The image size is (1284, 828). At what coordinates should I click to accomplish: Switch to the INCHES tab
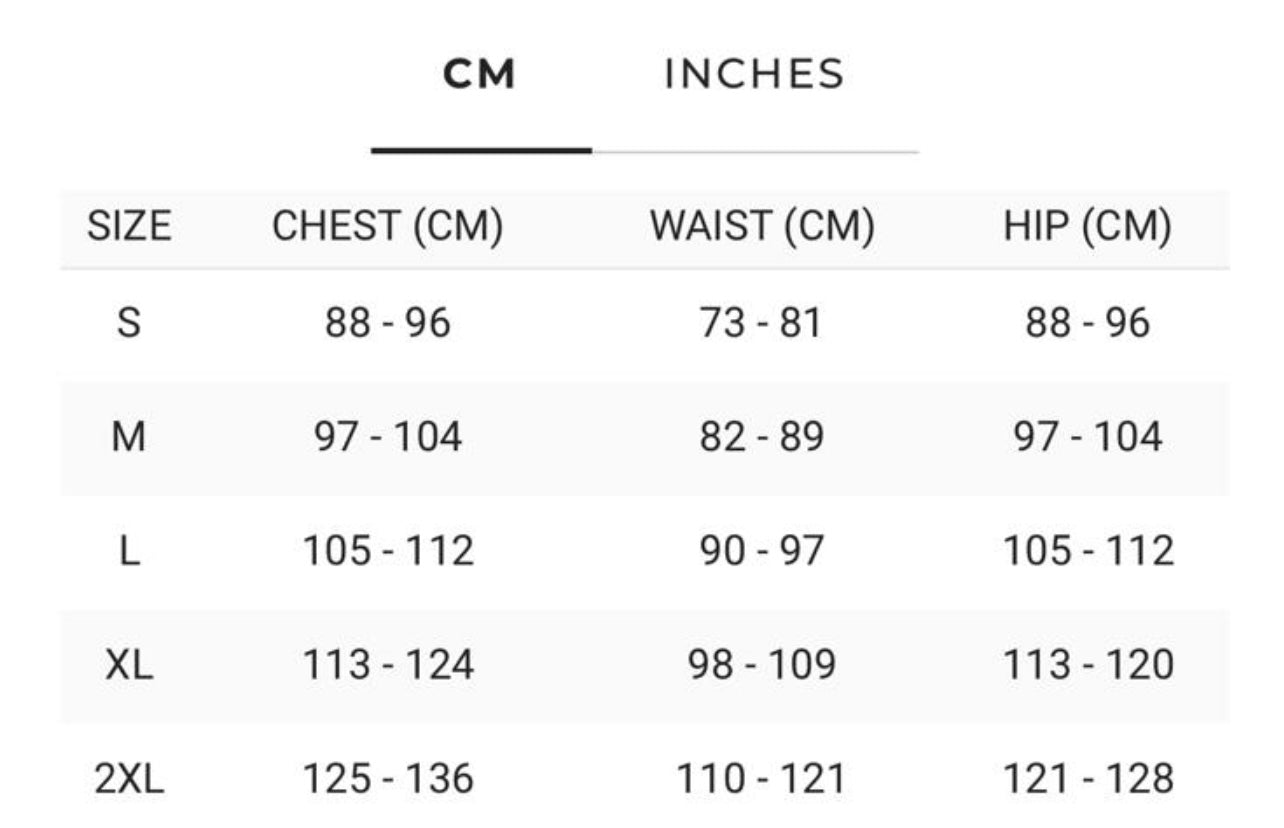pos(754,75)
